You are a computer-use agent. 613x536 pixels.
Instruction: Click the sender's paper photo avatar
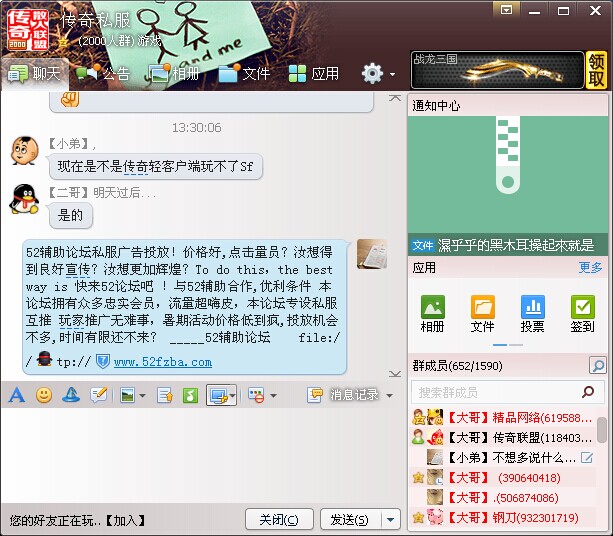pyautogui.click(x=372, y=255)
